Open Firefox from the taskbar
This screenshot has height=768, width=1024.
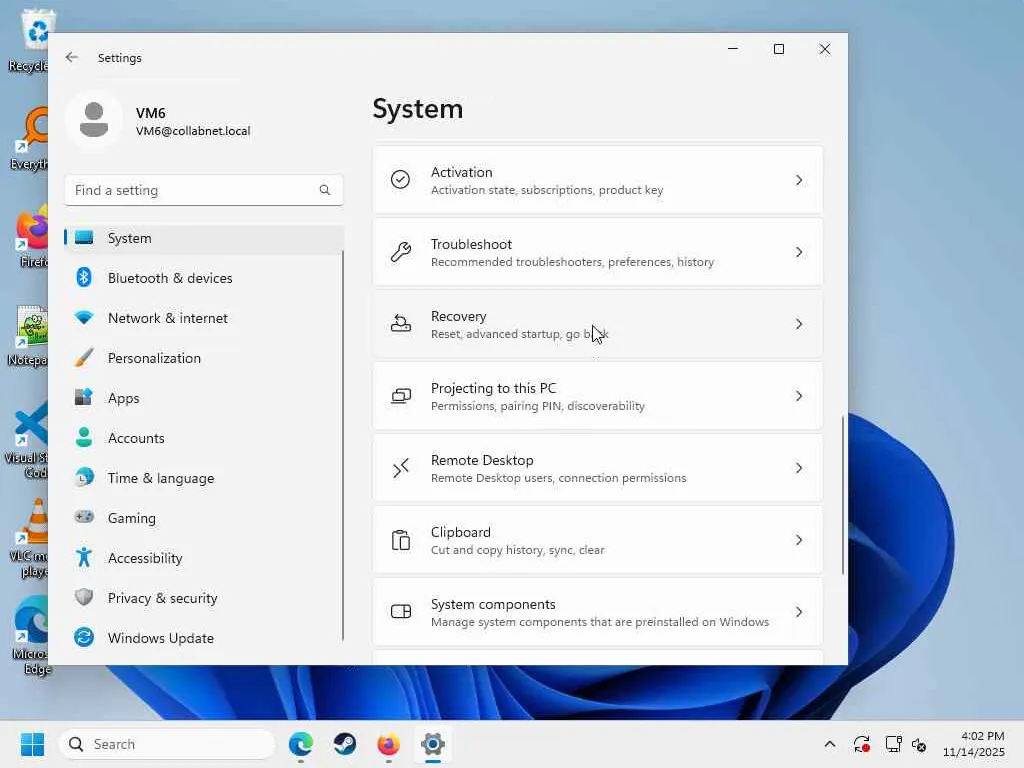pos(389,744)
